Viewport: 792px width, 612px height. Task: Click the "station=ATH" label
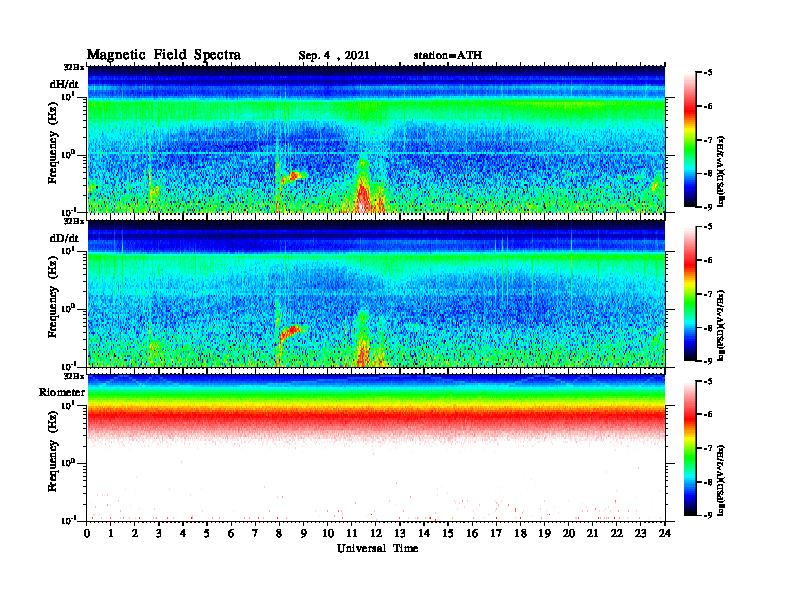[x=448, y=56]
